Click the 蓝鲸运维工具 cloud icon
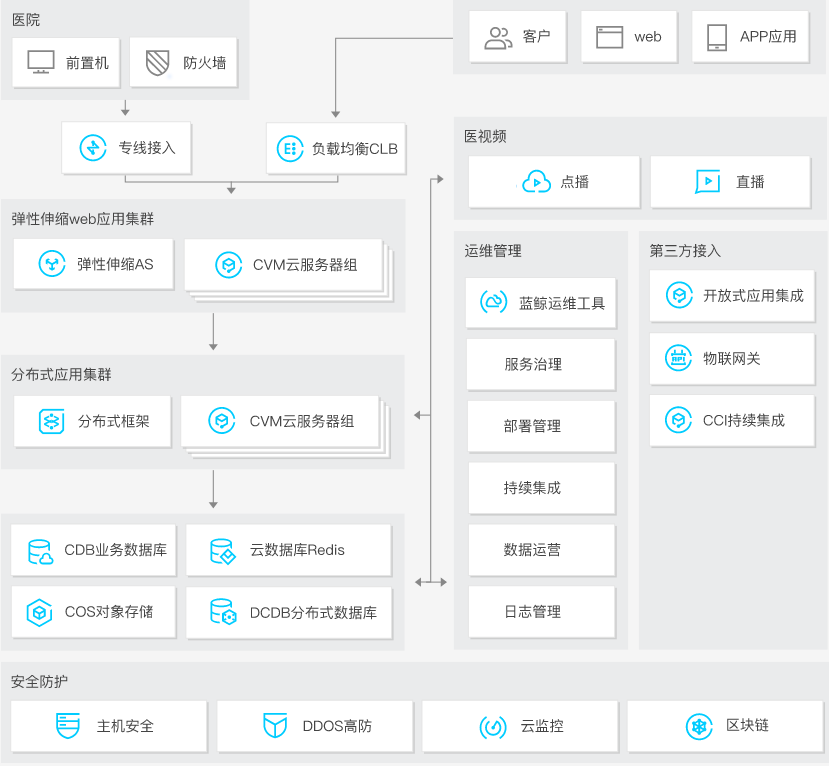This screenshot has width=829, height=766. 495,303
